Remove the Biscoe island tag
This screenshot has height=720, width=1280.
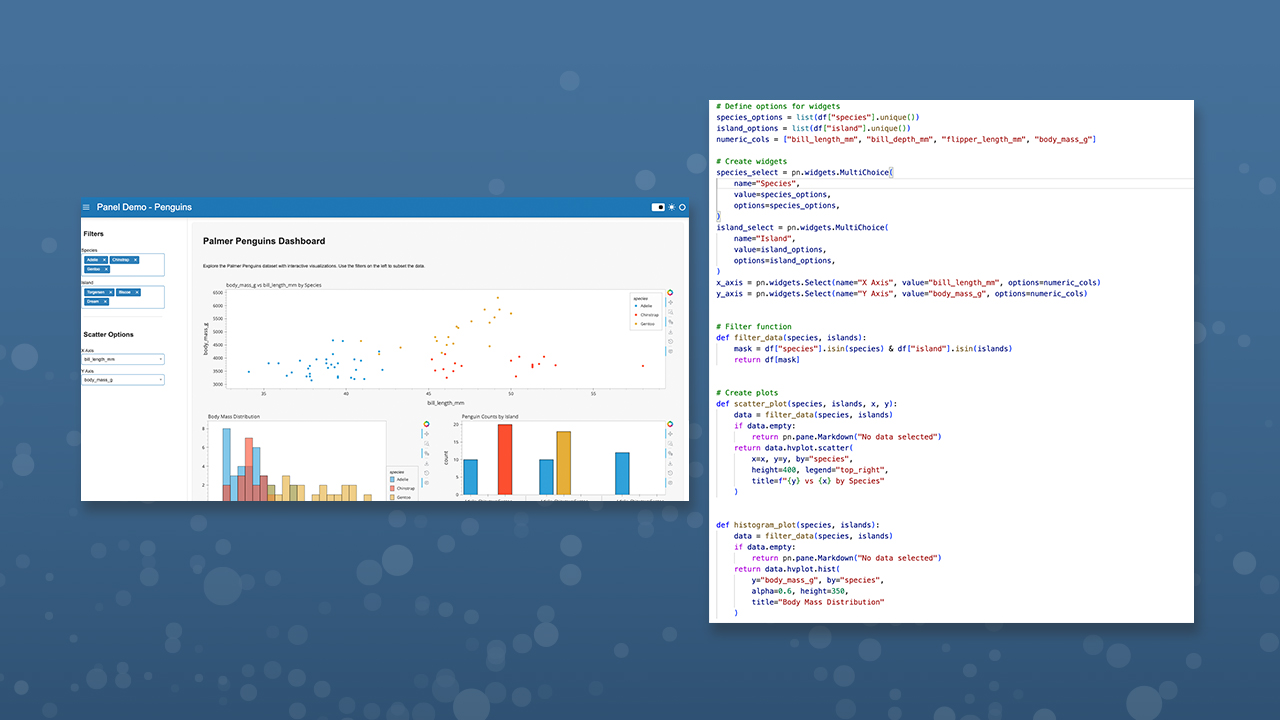click(x=136, y=292)
